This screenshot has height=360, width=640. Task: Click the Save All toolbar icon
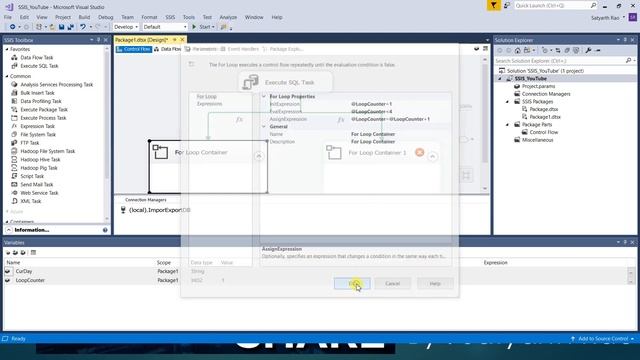click(x=70, y=27)
